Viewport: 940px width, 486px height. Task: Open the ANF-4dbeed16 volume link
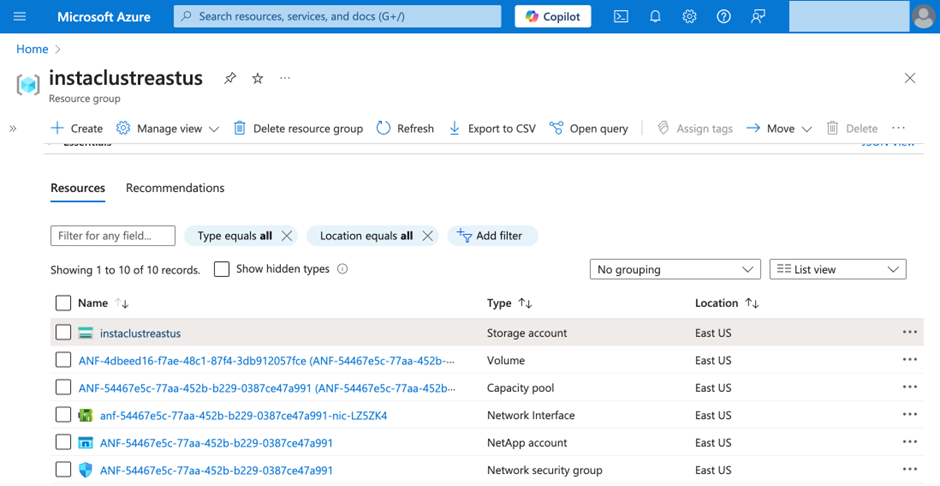tap(267, 361)
